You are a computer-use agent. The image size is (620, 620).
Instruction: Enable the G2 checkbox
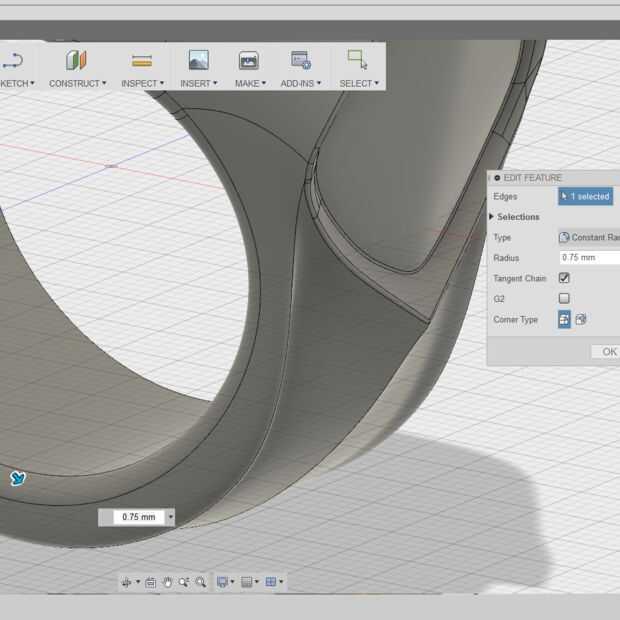pyautogui.click(x=564, y=298)
